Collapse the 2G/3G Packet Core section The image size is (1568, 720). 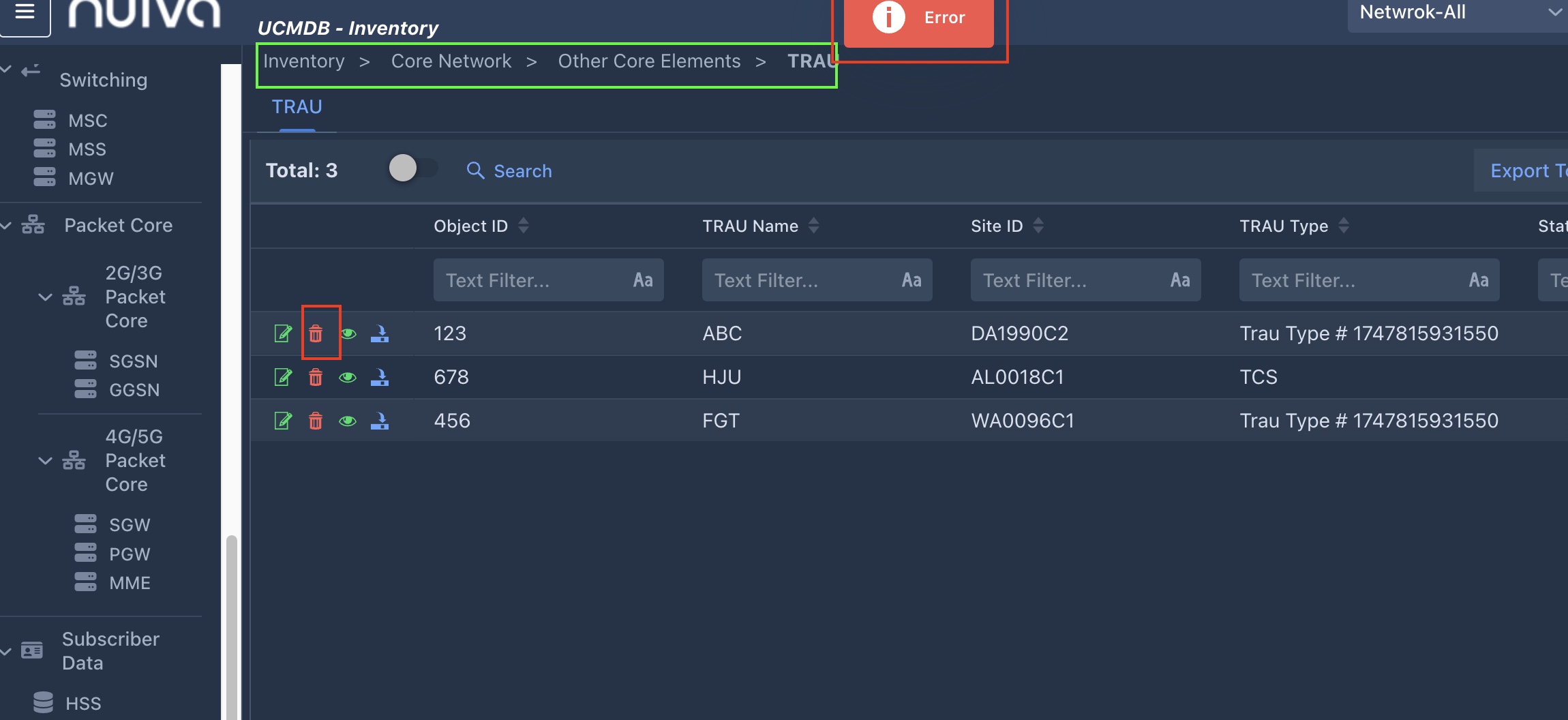click(45, 297)
